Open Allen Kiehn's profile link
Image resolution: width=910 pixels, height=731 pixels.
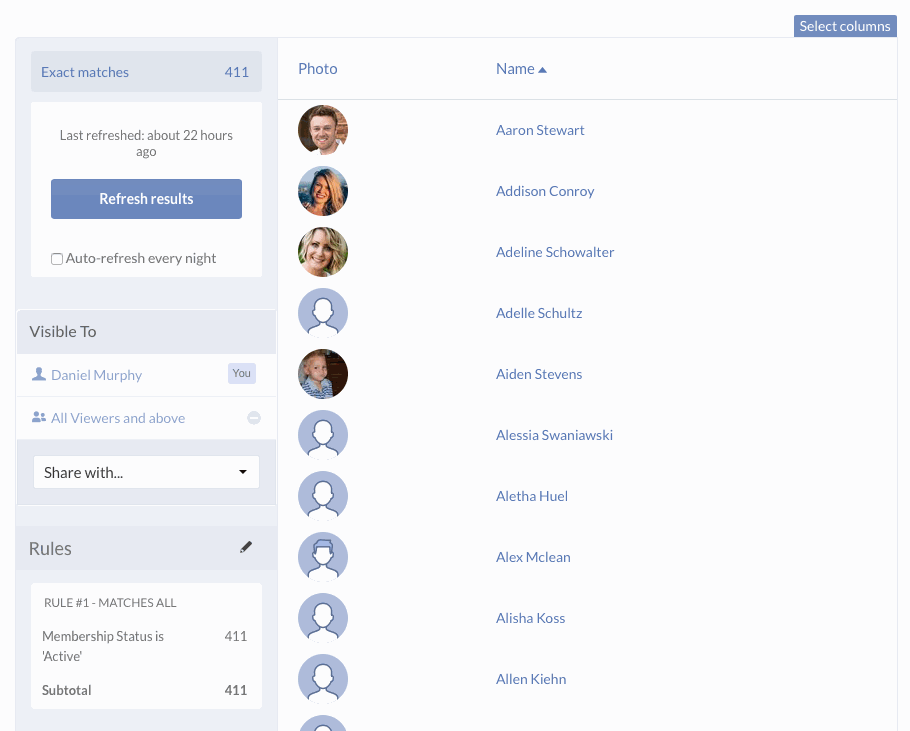(x=531, y=679)
